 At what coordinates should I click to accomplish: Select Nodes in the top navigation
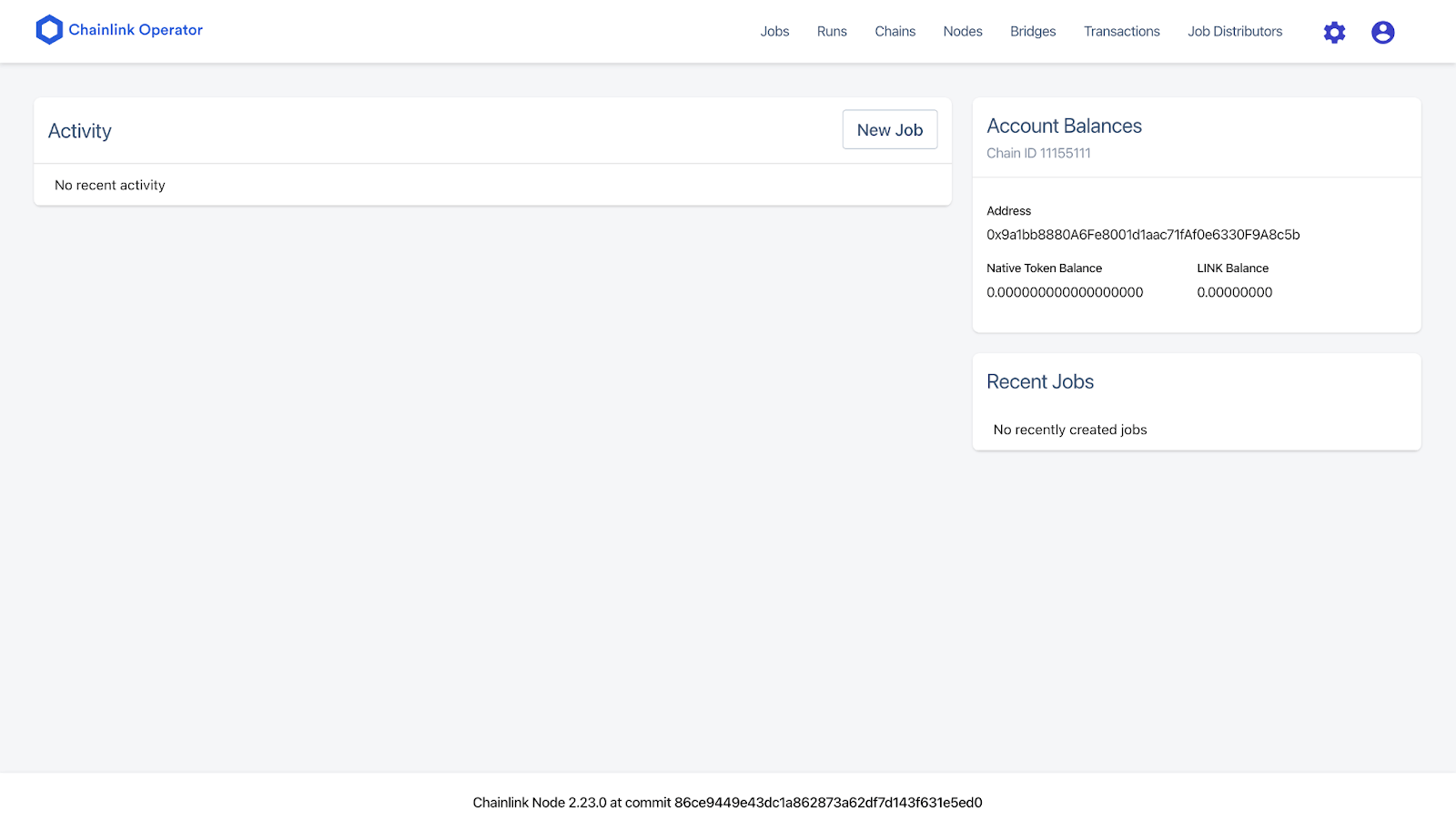(963, 32)
